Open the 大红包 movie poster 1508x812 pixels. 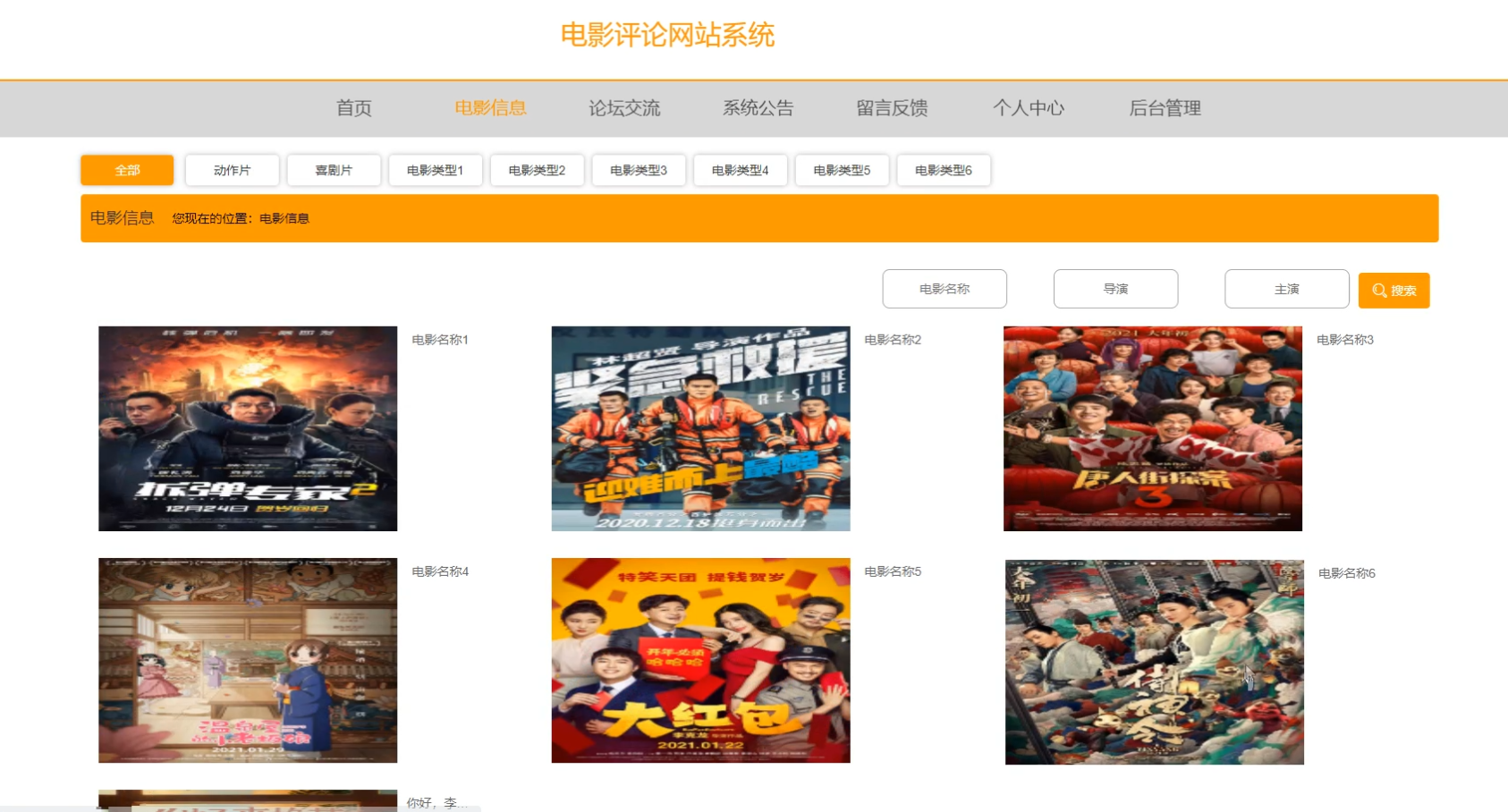[x=700, y=660]
